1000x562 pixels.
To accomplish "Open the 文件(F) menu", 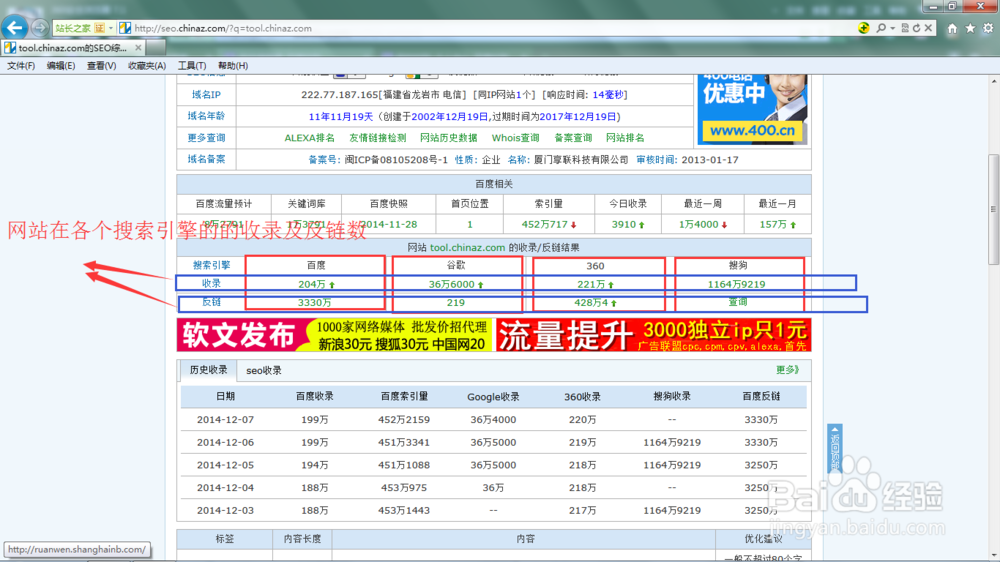I will [21, 66].
